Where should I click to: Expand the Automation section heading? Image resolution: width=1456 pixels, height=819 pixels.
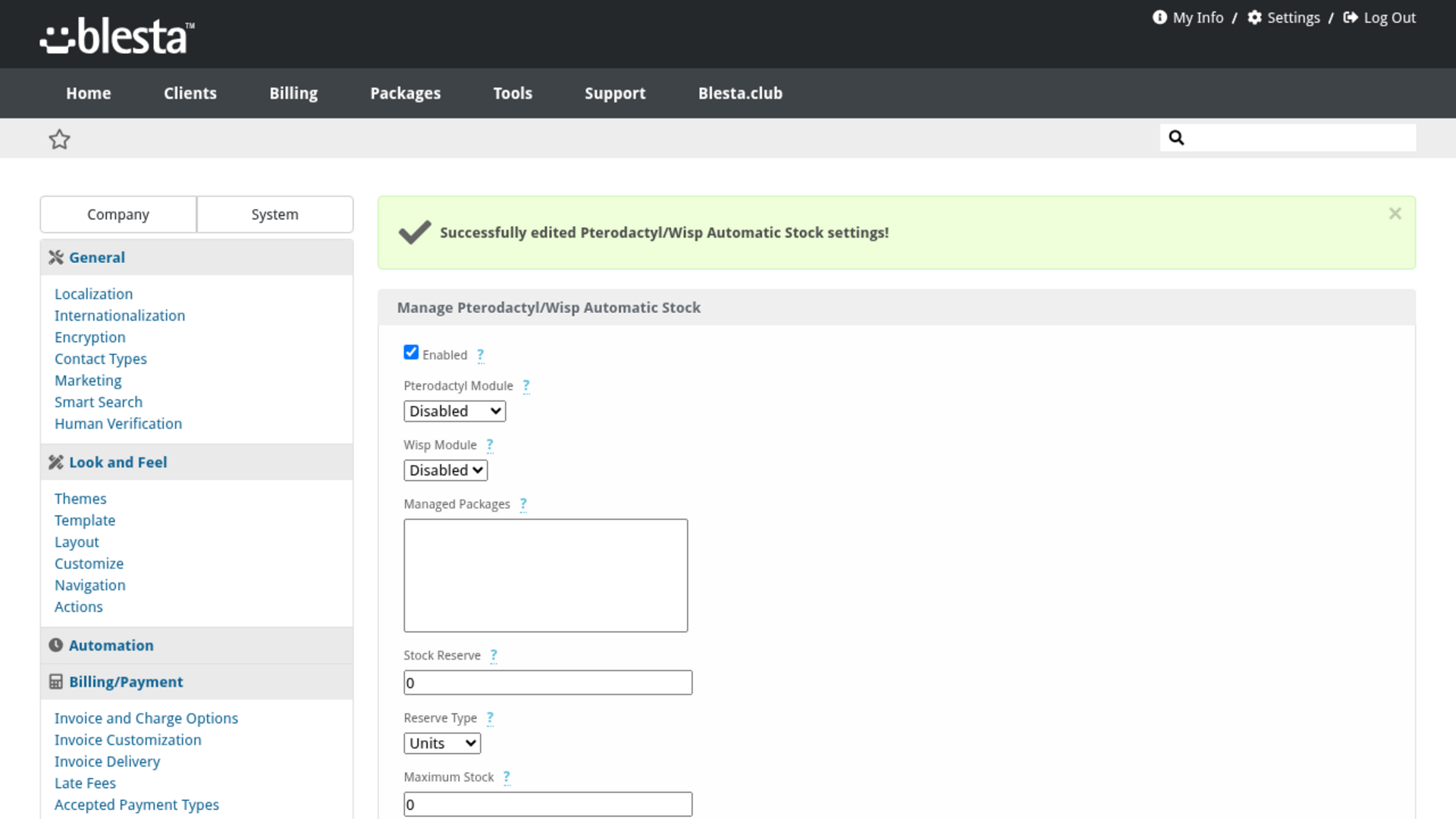coord(111,645)
